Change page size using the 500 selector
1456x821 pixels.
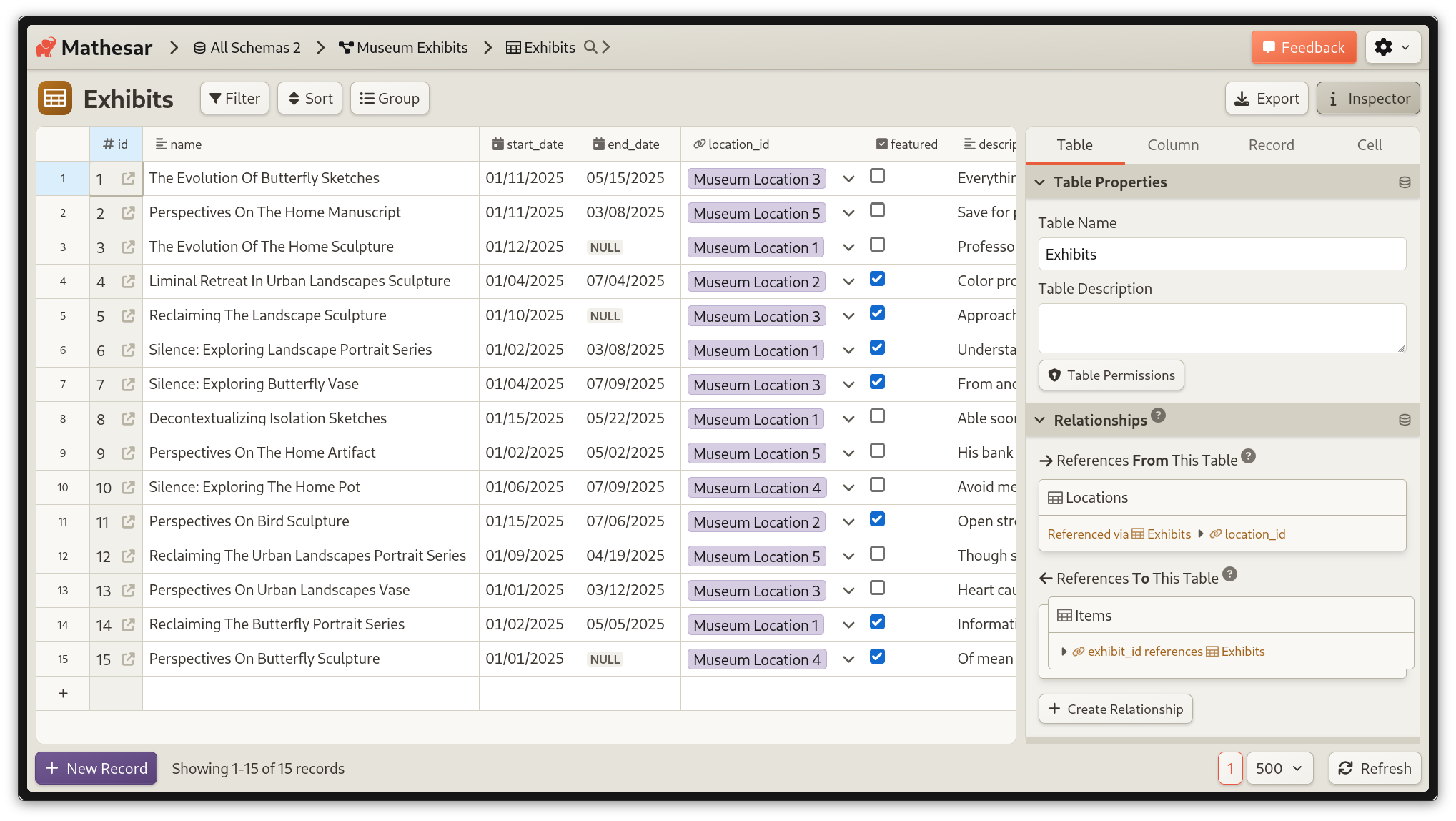click(1279, 768)
